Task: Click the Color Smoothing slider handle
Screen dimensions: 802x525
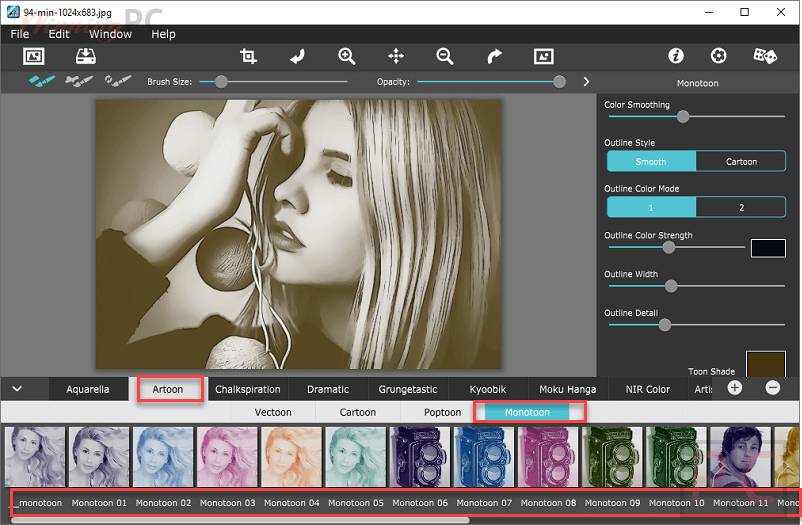Action: coord(683,117)
